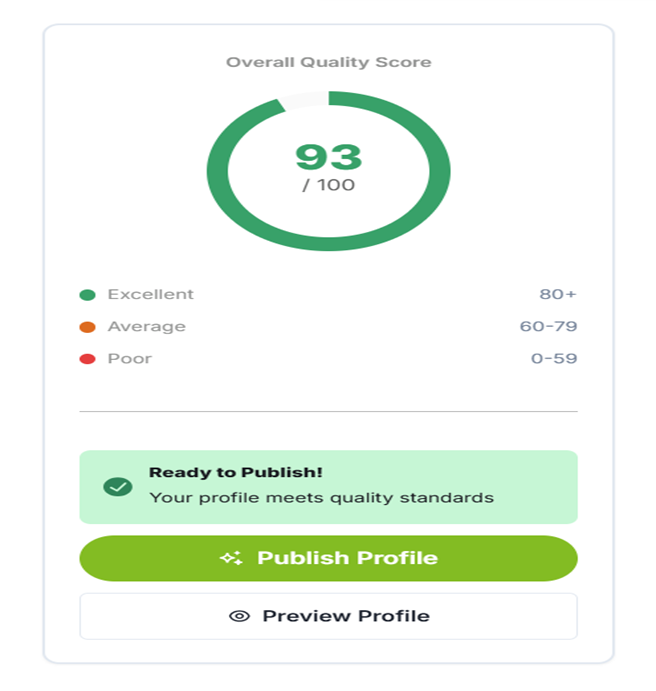Click the green Excellent legend dot

pos(88,295)
